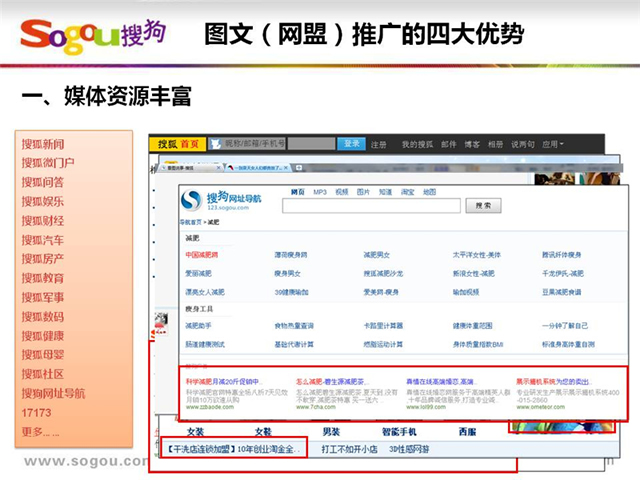Click into the Sogou search input field
Image resolution: width=640 pixels, height=480 pixels.
tap(372, 206)
